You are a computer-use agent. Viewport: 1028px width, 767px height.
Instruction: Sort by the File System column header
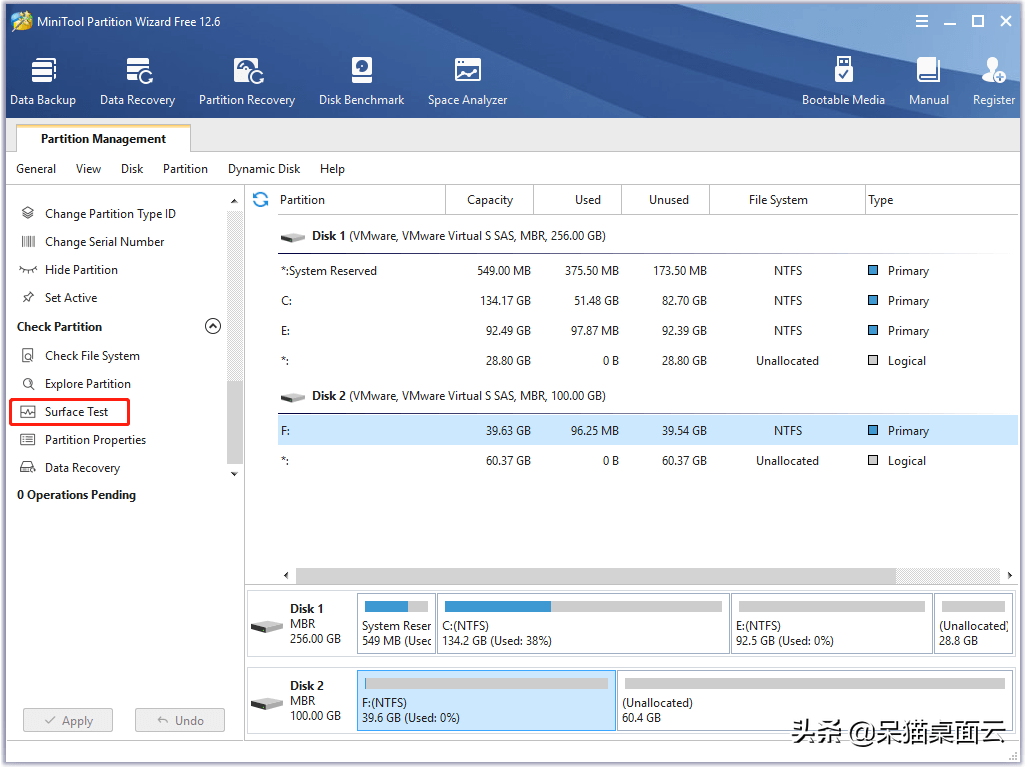pyautogui.click(x=787, y=200)
